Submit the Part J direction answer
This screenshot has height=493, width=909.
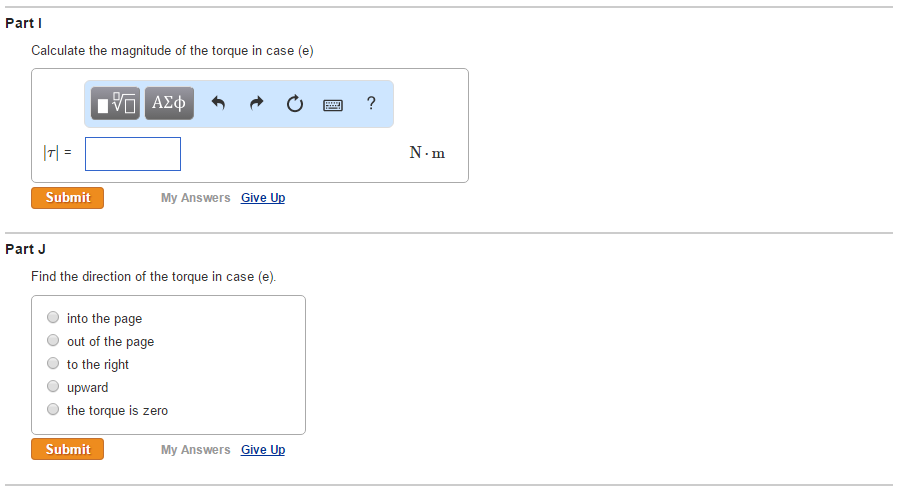(67, 450)
